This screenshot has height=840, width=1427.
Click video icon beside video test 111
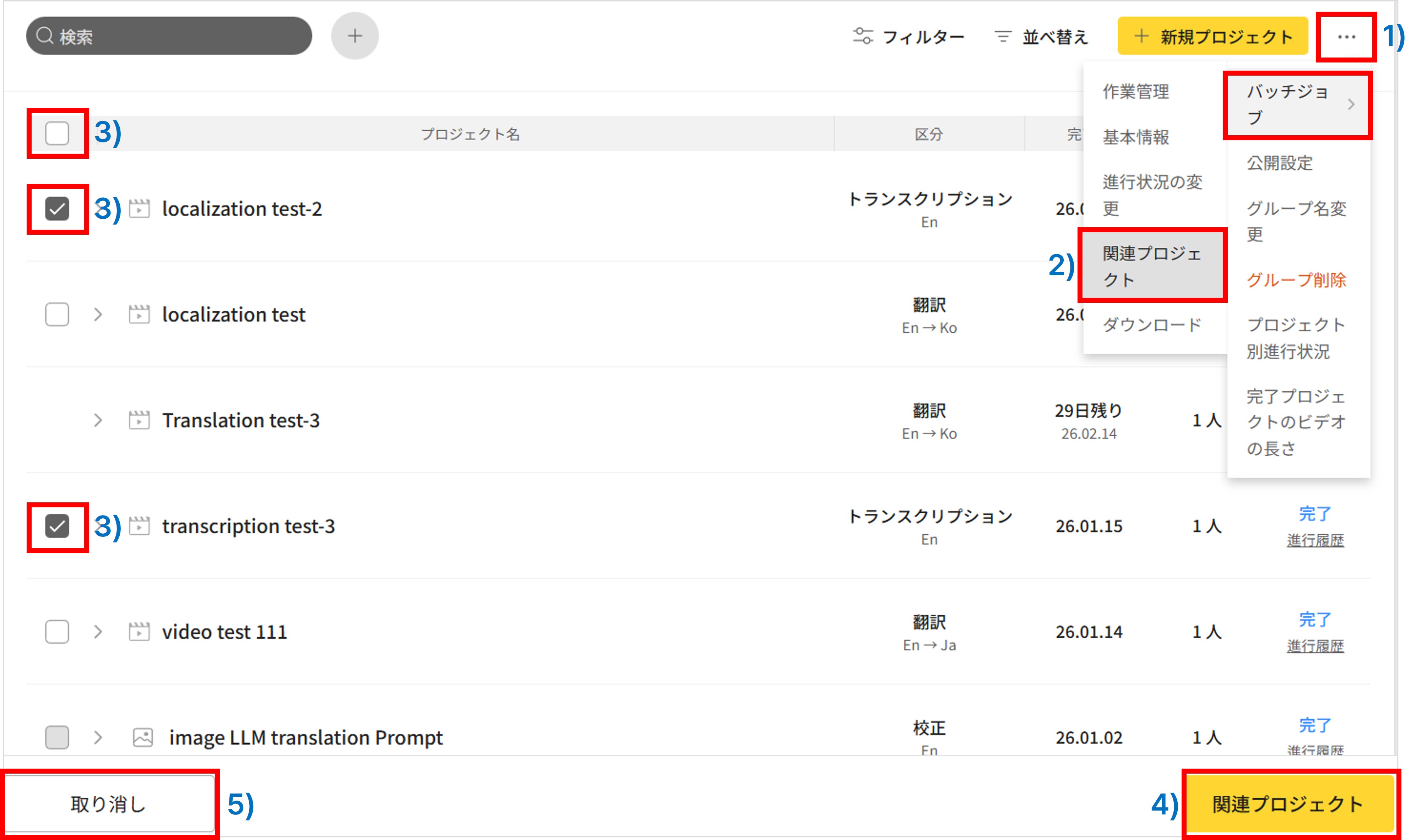pyautogui.click(x=139, y=631)
